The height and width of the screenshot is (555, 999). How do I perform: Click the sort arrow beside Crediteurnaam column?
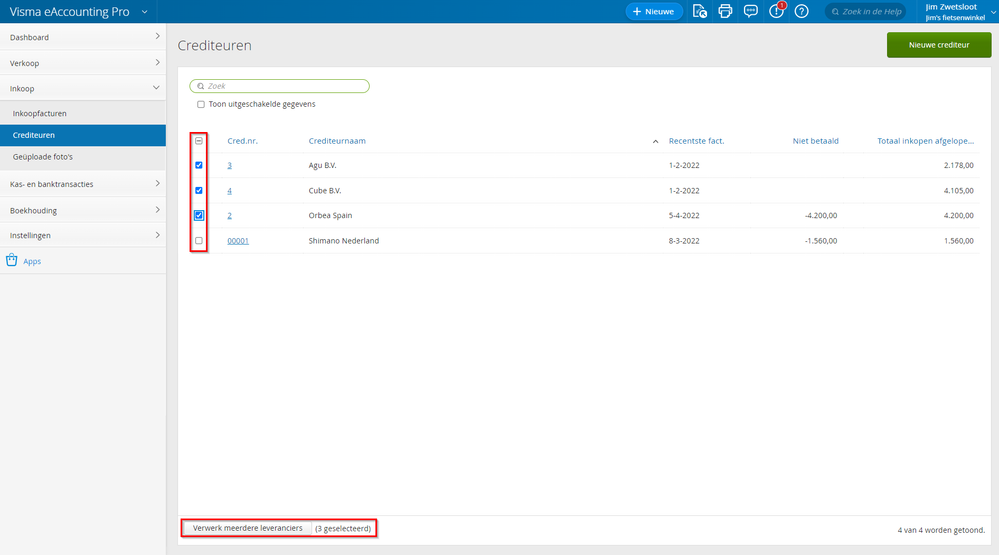coord(656,141)
